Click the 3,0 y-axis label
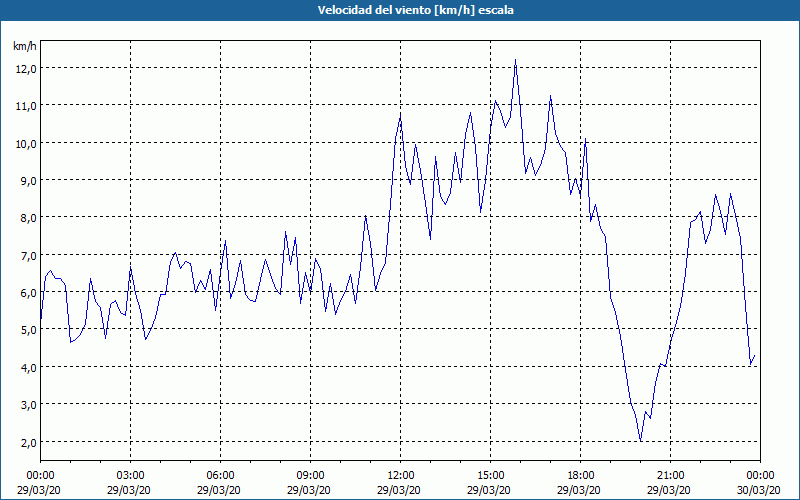Viewport: 800px width, 500px height. [28, 405]
